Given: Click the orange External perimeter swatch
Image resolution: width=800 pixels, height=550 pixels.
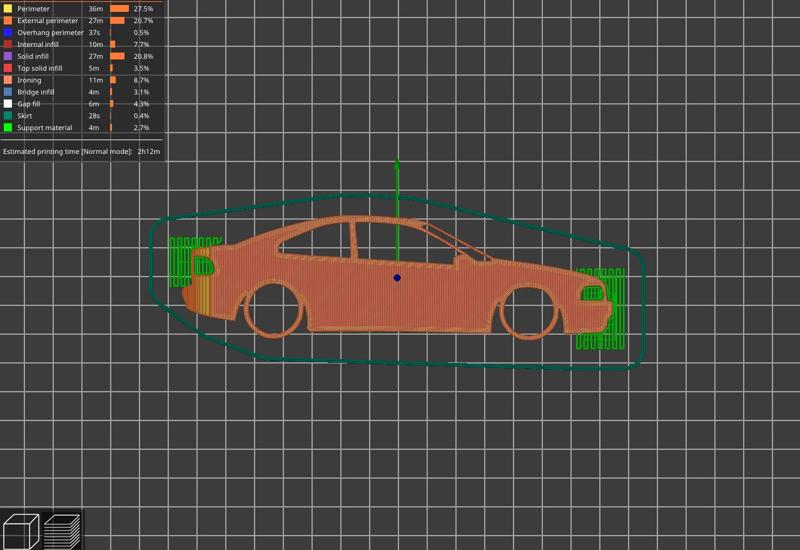Looking at the screenshot, I should [8, 20].
